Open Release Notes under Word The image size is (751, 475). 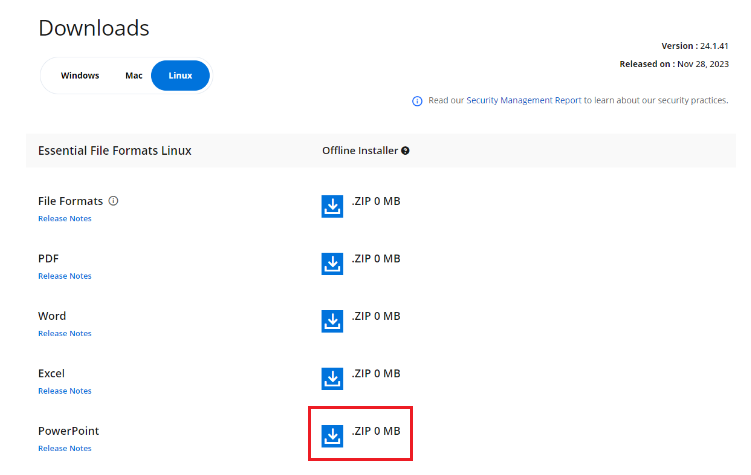65,333
